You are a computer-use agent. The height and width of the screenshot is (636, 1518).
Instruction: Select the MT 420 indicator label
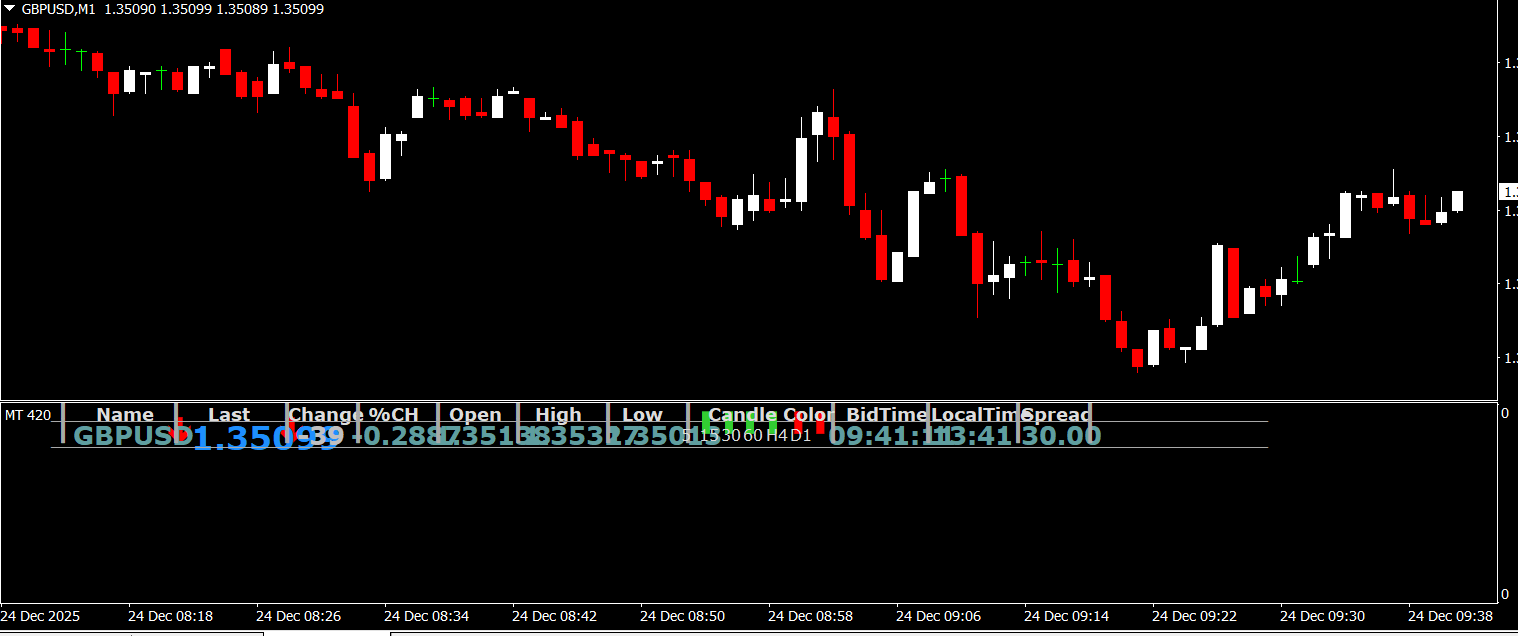click(x=27, y=415)
